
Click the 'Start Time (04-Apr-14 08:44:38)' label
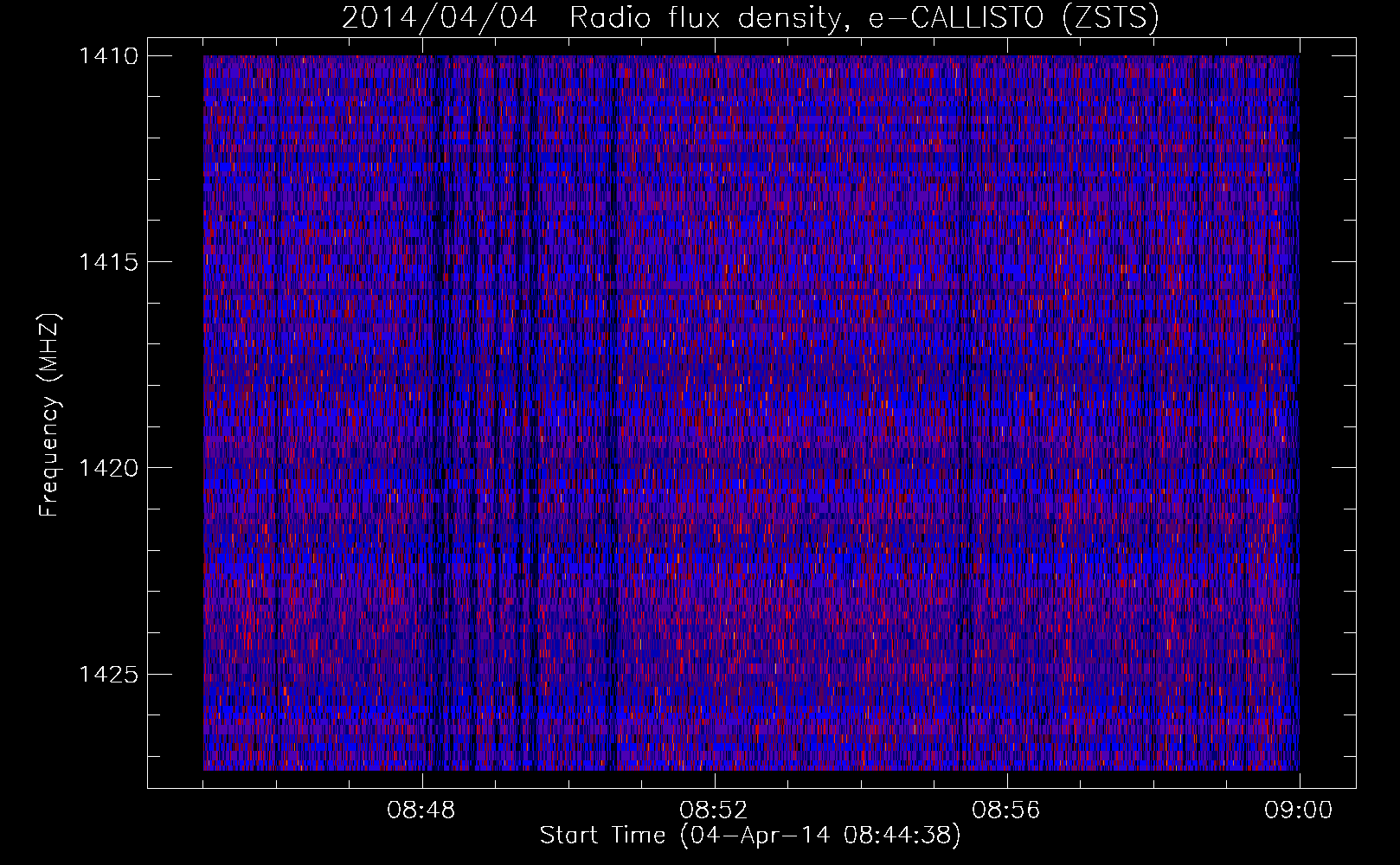pyautogui.click(x=750, y=836)
